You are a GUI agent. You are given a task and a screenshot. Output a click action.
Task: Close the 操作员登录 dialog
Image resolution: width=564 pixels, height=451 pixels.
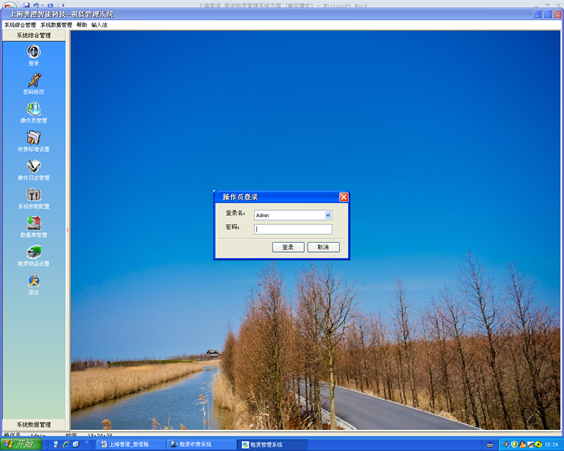[x=344, y=197]
